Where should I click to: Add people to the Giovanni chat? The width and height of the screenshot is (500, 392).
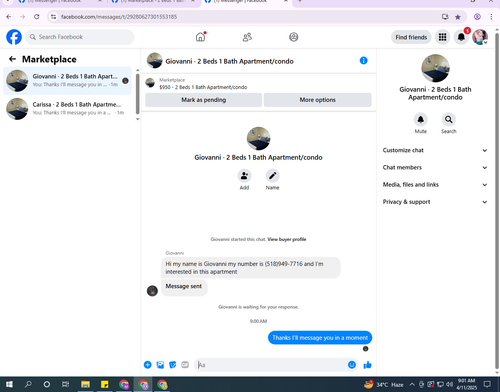coord(244,176)
